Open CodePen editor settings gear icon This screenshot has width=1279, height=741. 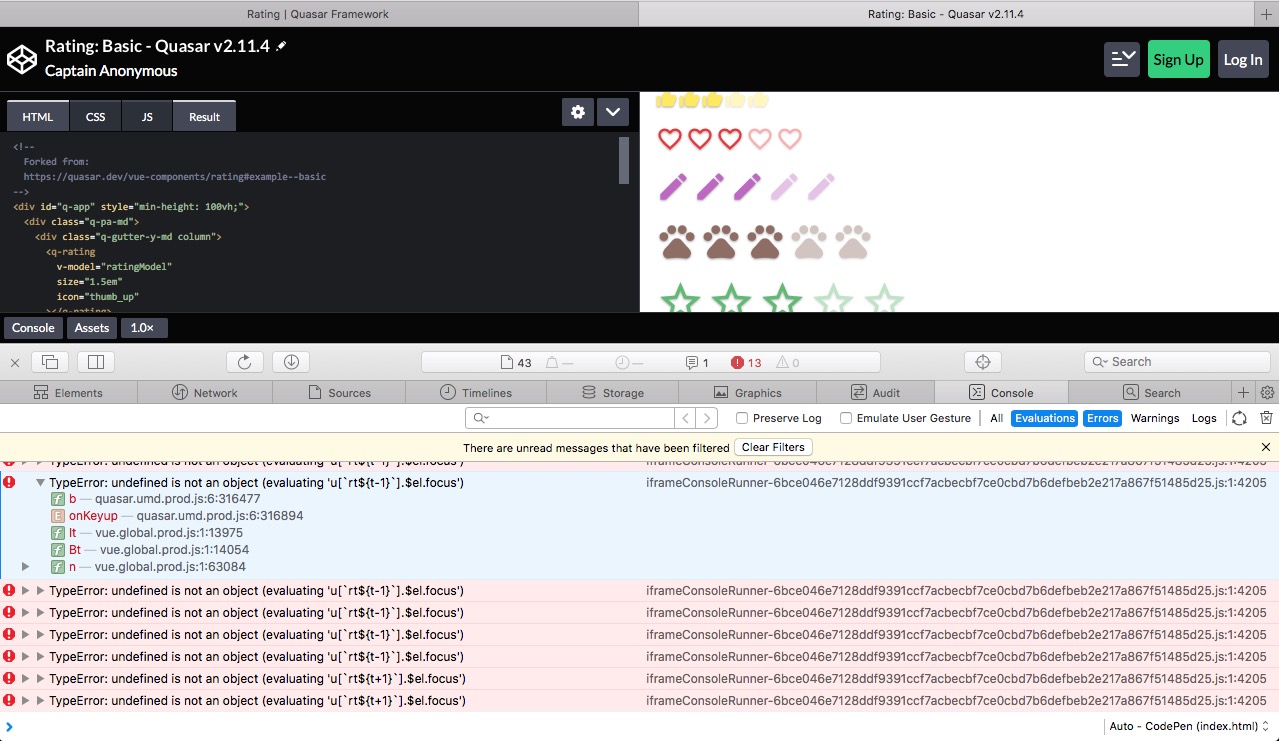[x=578, y=112]
